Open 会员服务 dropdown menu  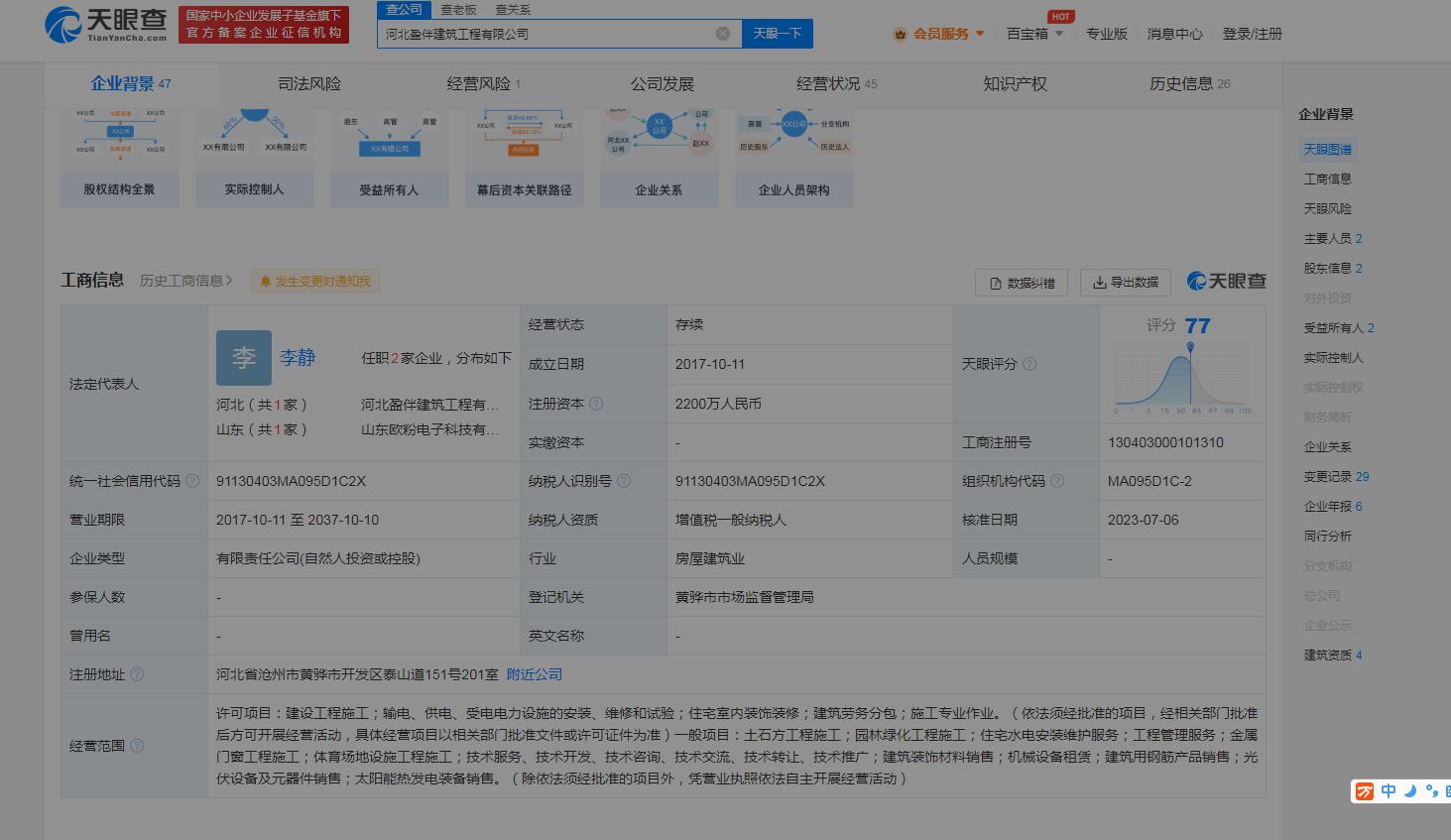[939, 34]
